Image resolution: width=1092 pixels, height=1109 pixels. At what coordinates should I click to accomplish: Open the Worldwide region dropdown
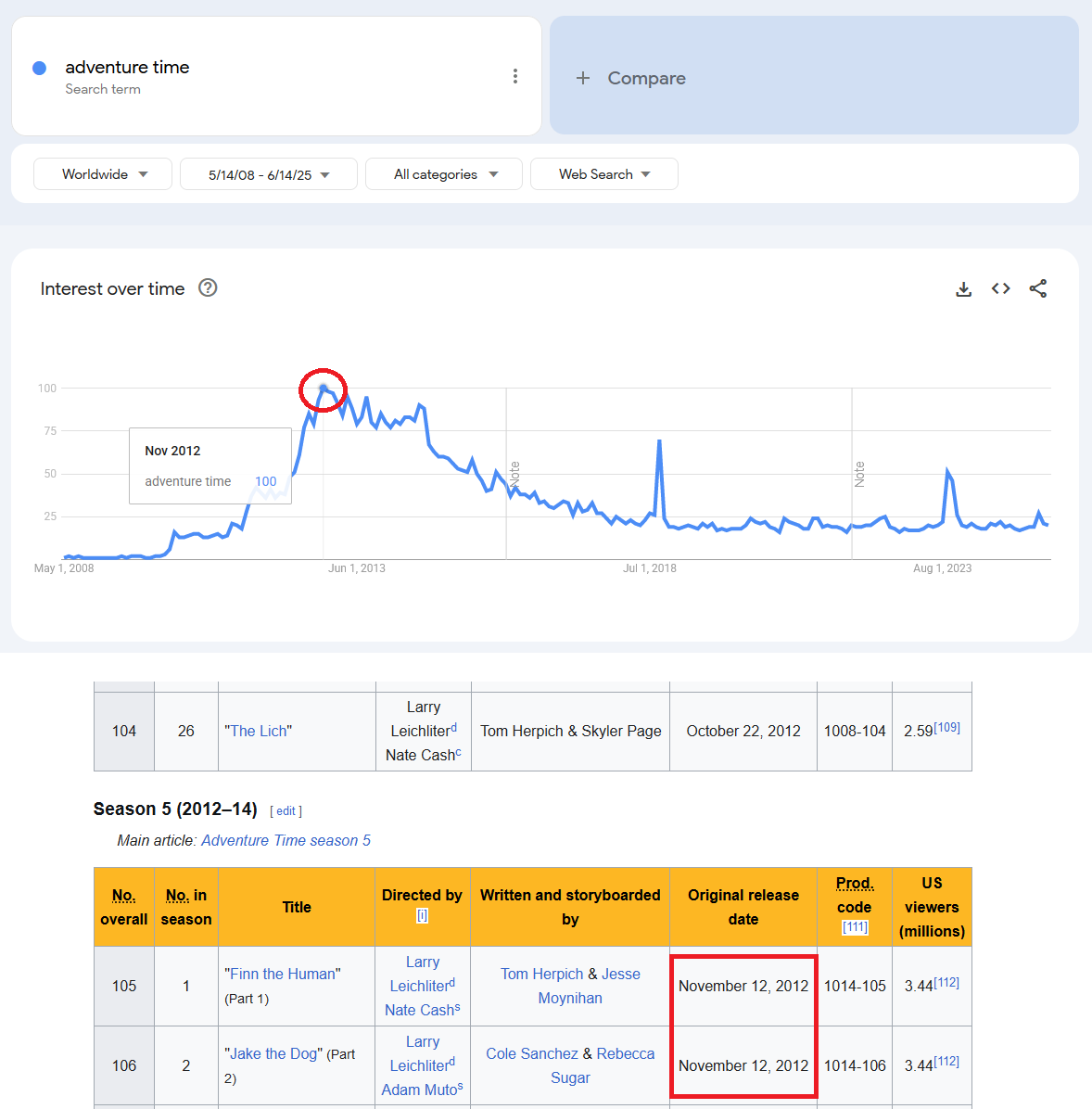click(103, 174)
